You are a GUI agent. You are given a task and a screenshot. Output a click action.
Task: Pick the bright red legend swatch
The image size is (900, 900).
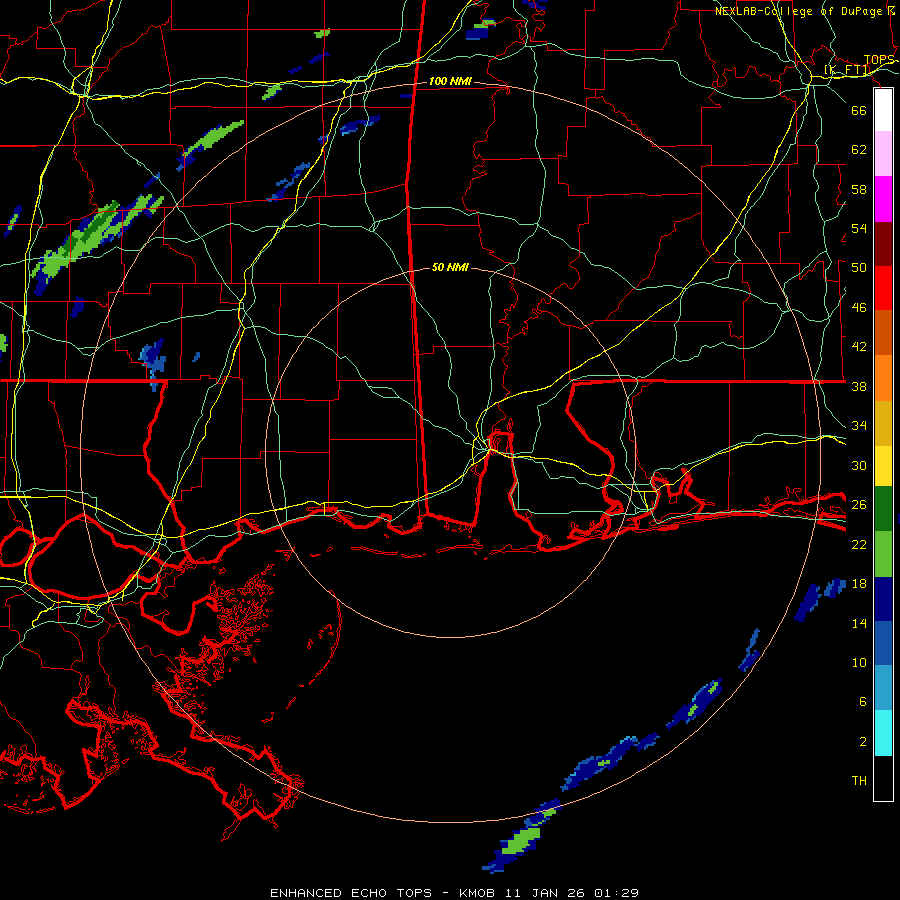tap(883, 288)
